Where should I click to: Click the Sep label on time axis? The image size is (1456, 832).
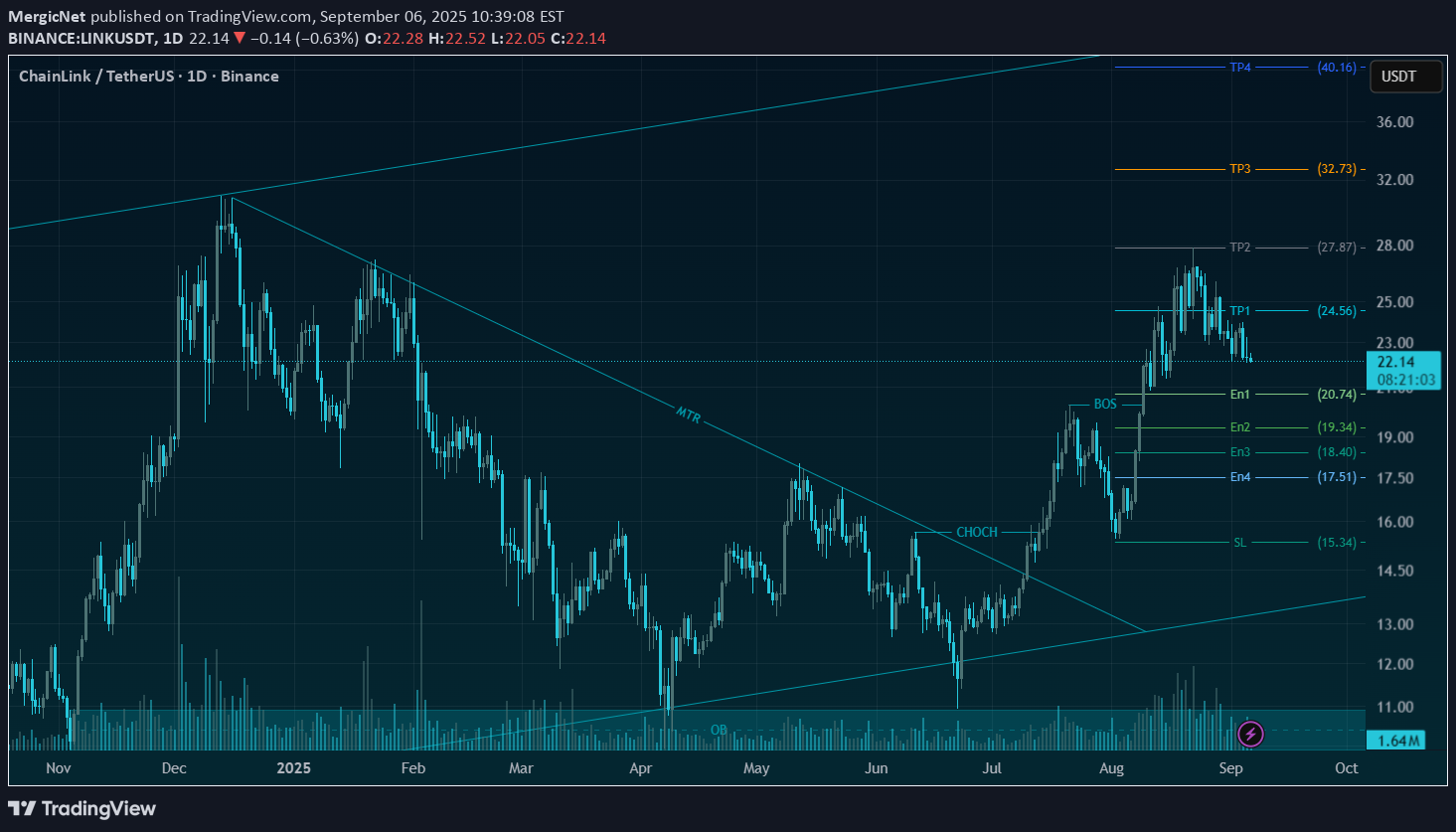coord(1230,768)
